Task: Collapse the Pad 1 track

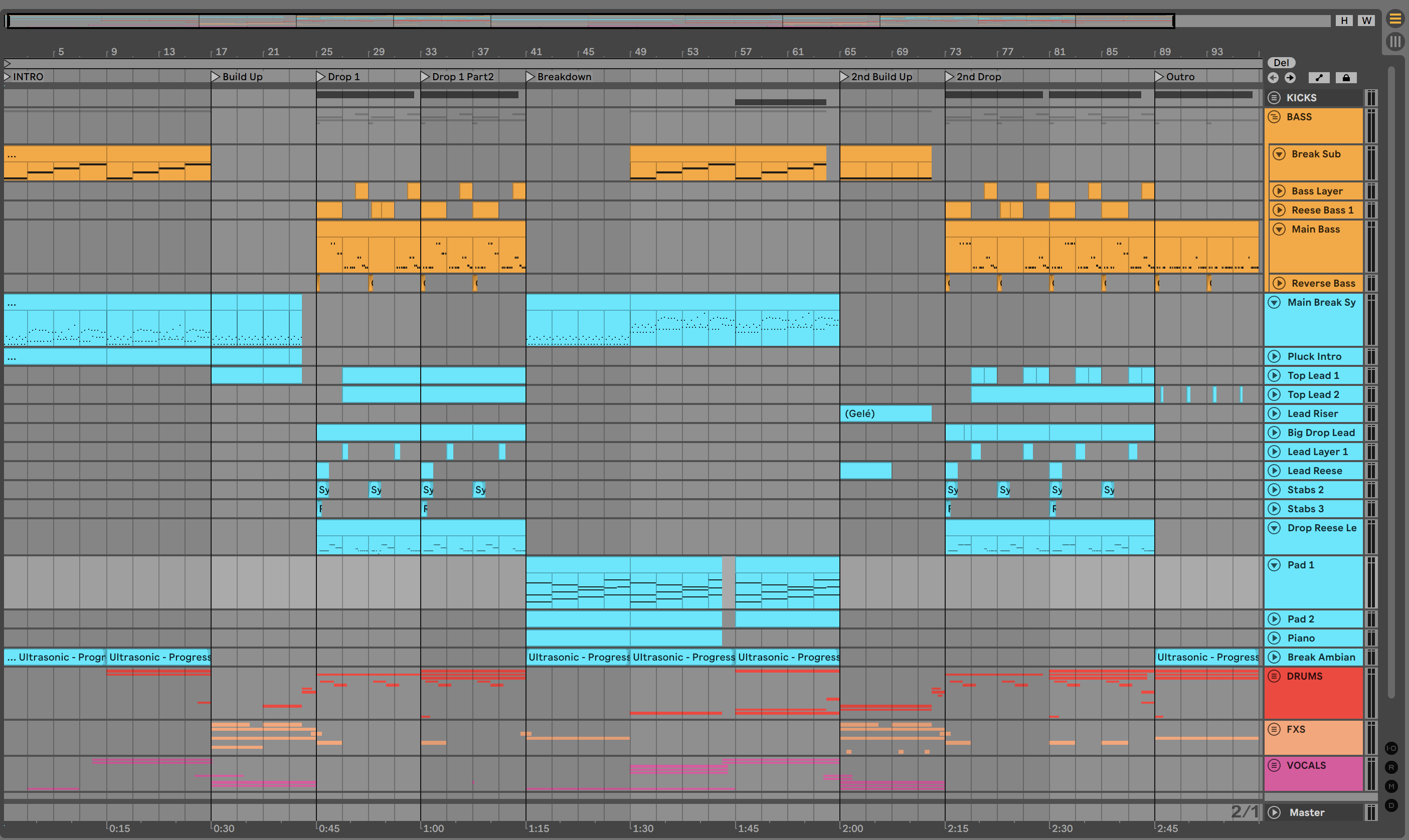Action: (1274, 565)
